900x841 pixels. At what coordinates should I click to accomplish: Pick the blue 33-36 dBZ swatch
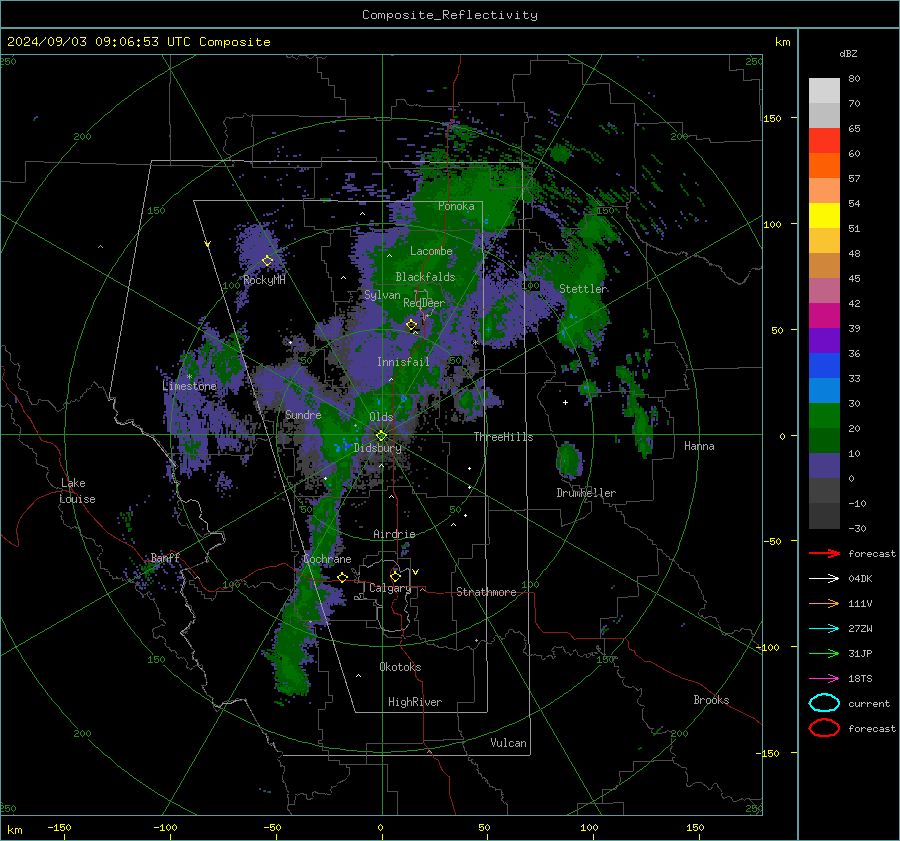(824, 366)
